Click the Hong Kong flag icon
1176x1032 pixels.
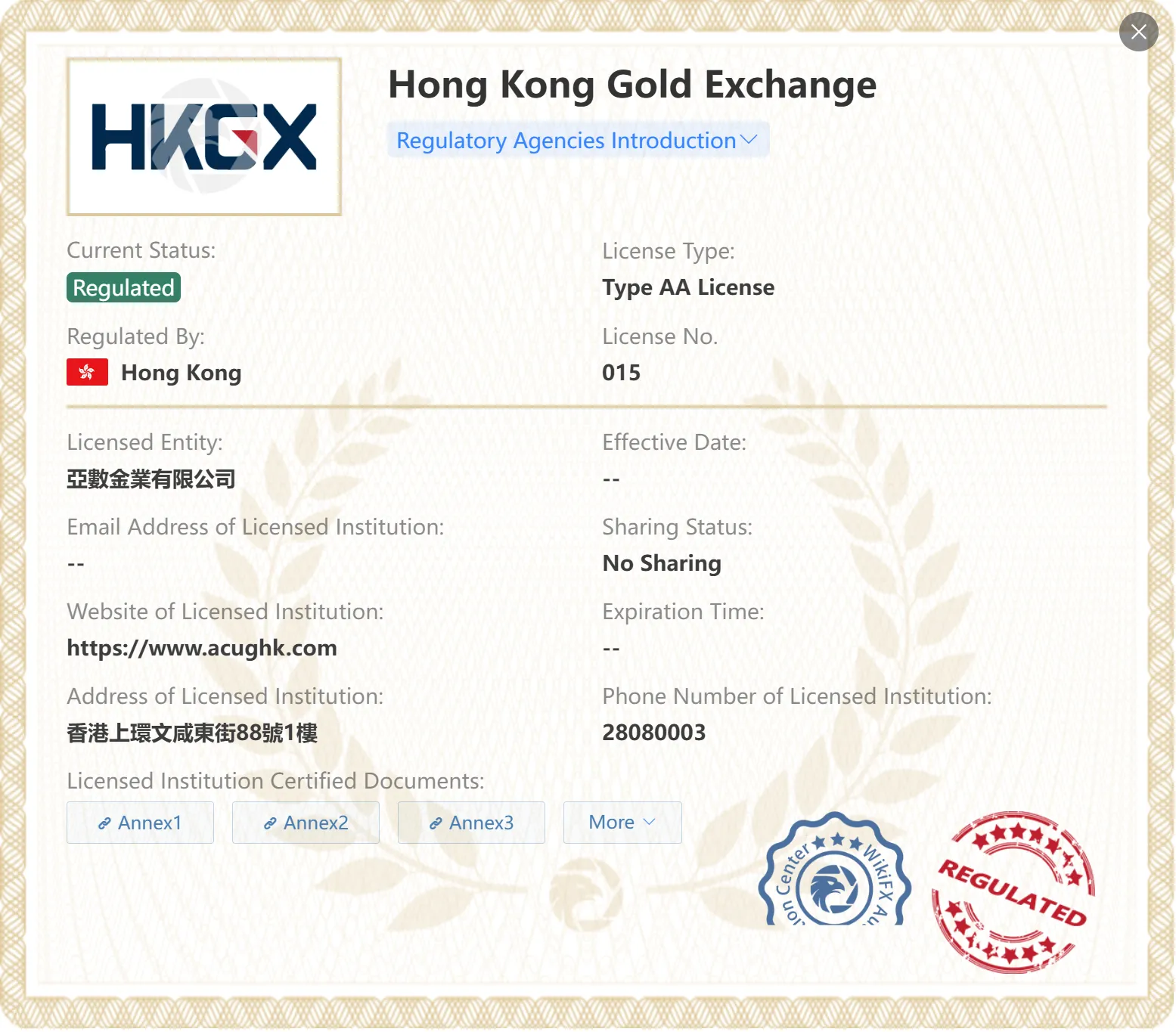(x=87, y=372)
